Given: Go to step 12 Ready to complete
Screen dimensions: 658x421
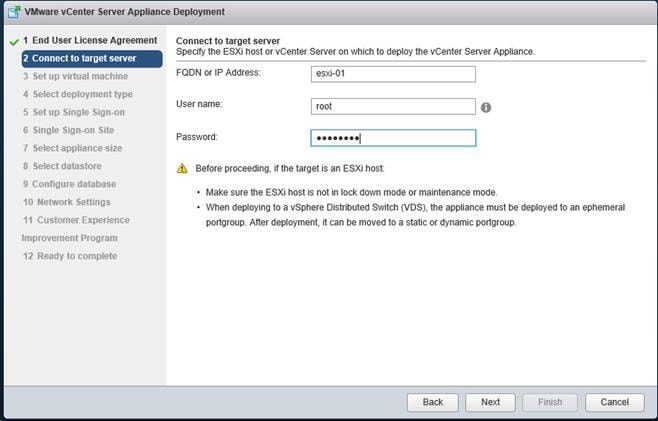Looking at the screenshot, I should point(70,256).
